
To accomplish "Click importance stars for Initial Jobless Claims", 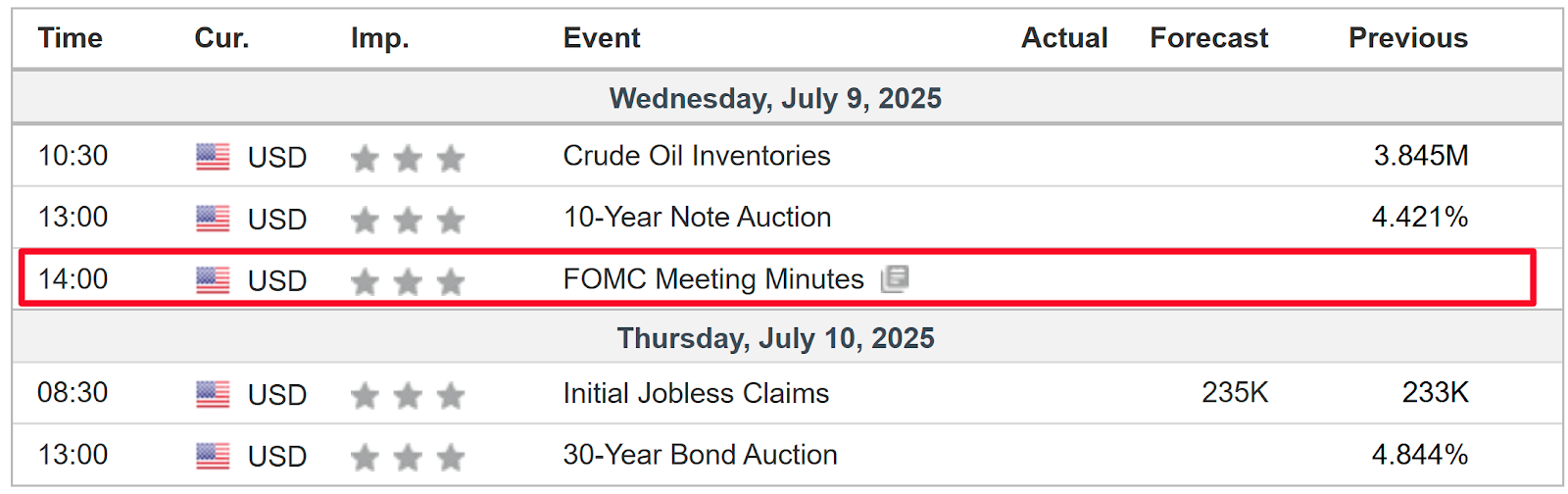I will click(408, 395).
